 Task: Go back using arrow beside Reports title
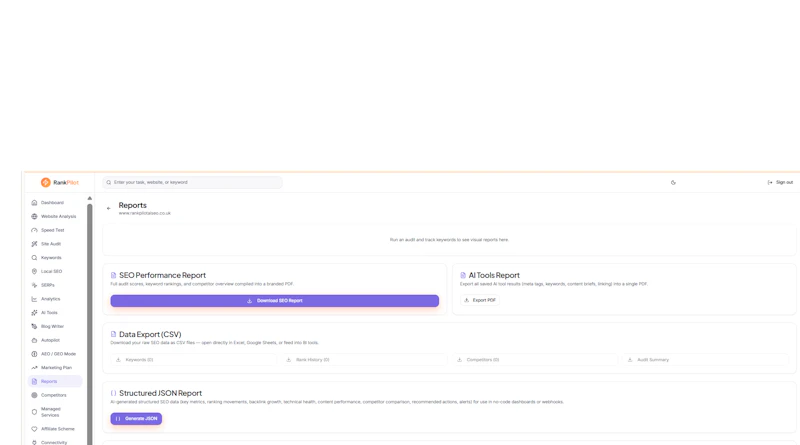point(108,208)
